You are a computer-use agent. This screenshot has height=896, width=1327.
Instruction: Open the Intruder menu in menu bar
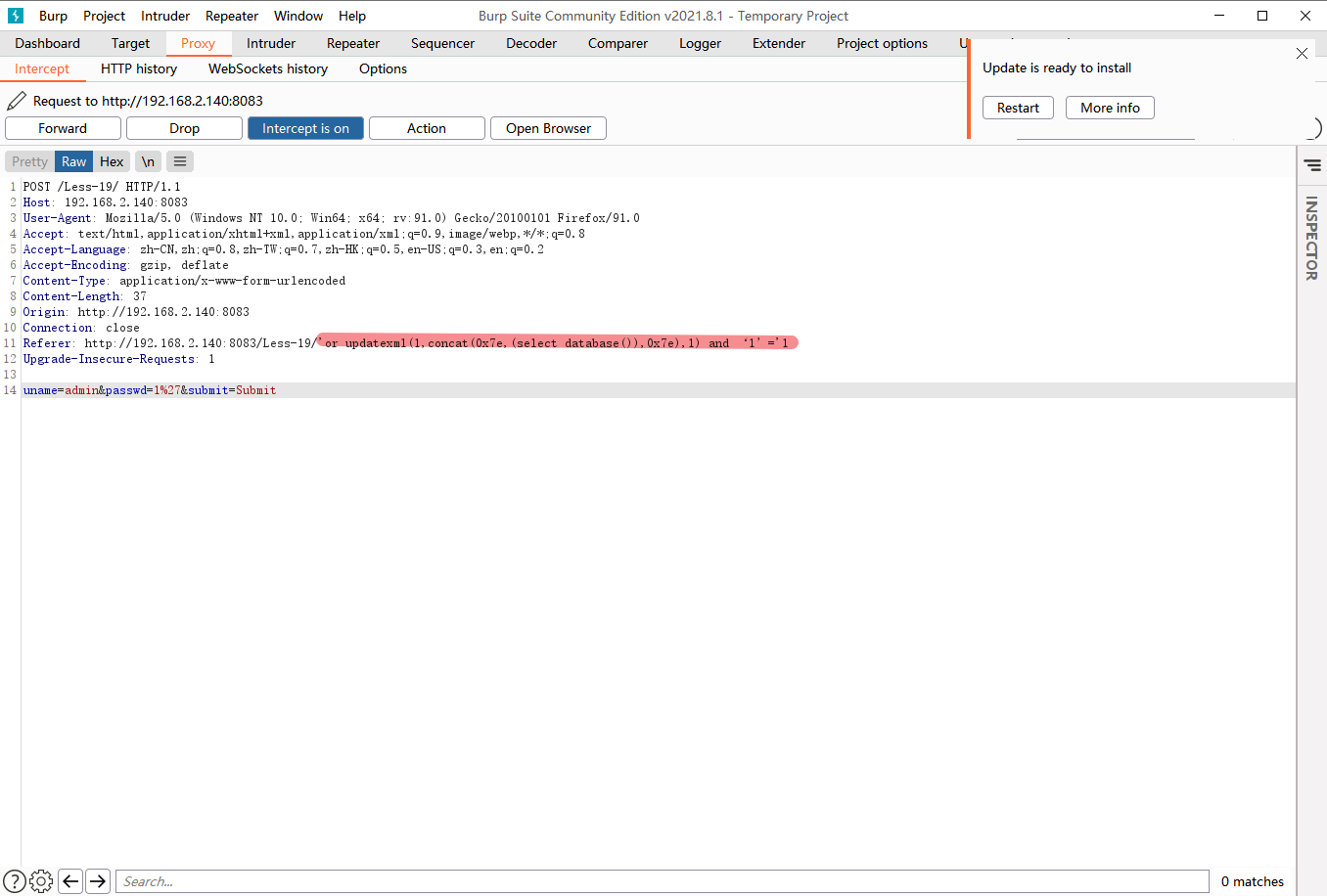(165, 16)
